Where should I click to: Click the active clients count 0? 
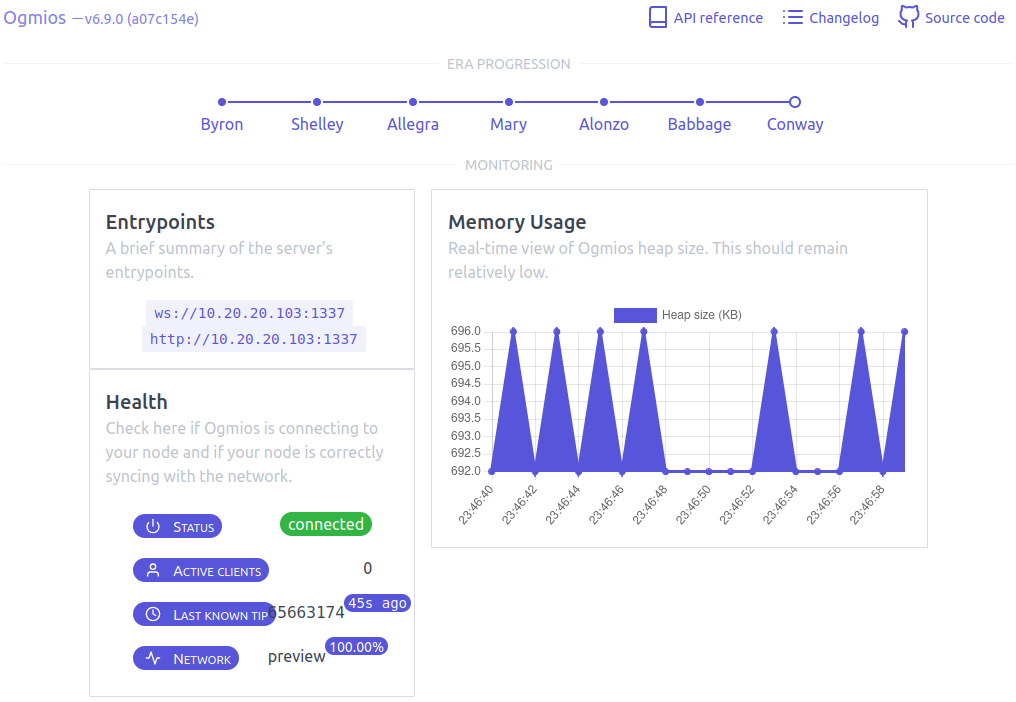pos(367,568)
